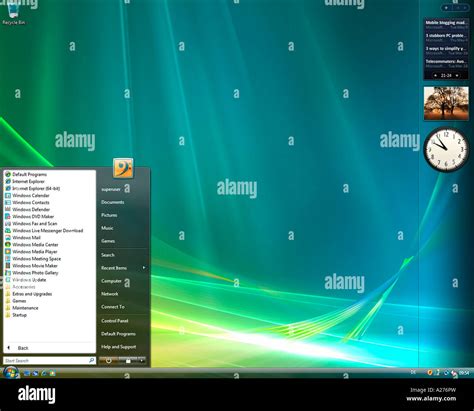The image size is (474, 411).
Task: Click the superuser account picture
Action: tap(123, 168)
